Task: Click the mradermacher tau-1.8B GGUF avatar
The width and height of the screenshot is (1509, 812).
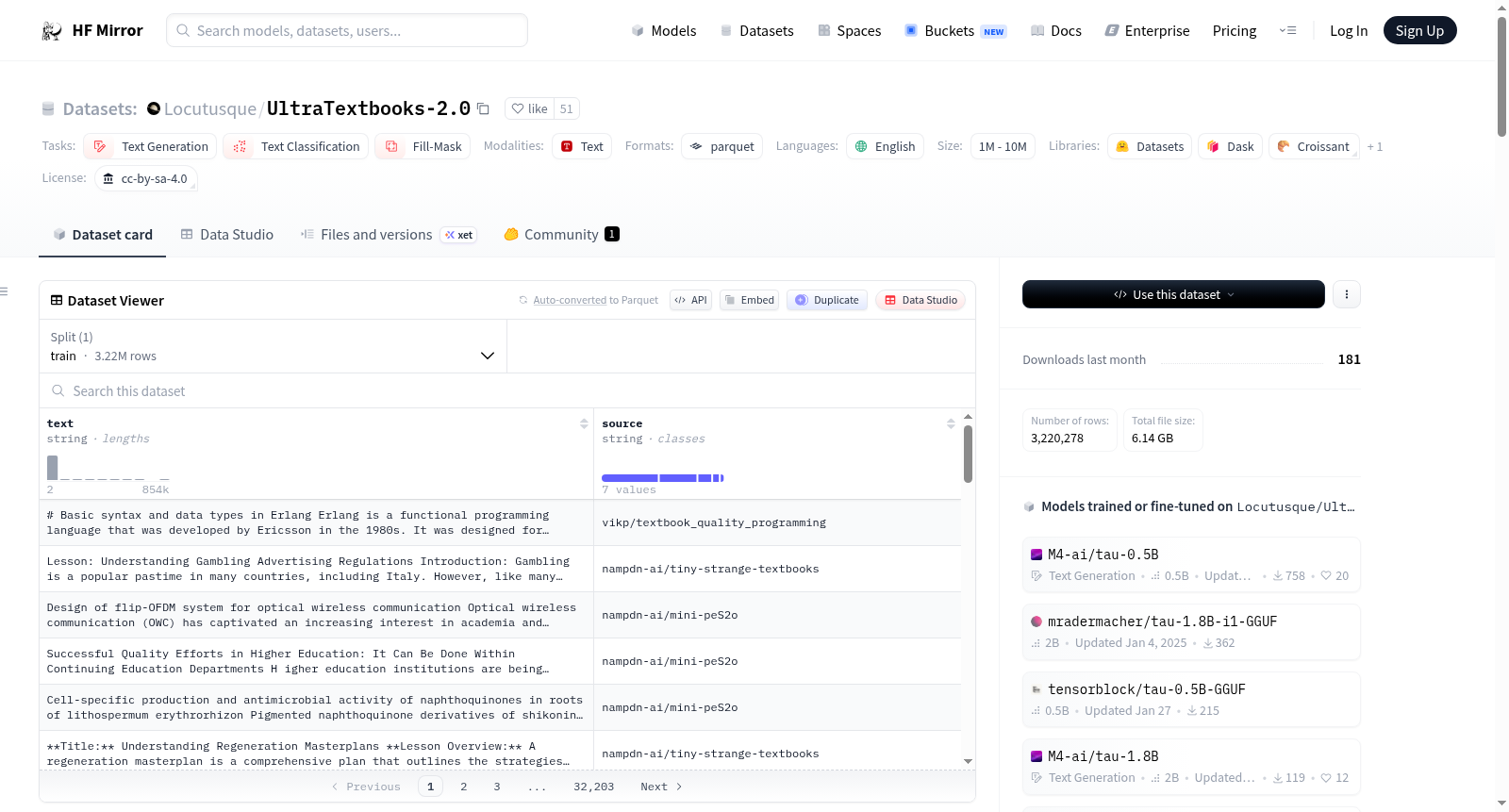Action: tap(1036, 621)
